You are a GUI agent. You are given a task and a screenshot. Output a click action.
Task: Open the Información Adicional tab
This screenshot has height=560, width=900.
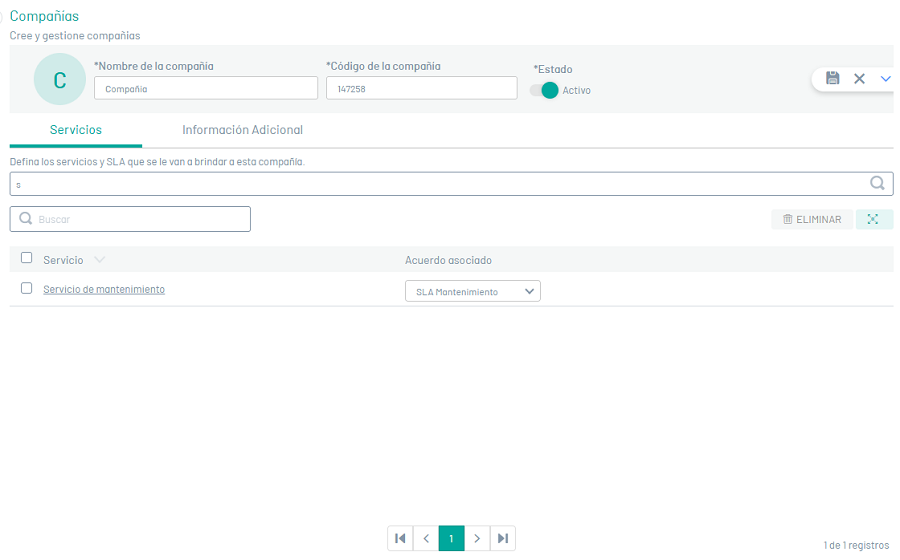click(242, 130)
